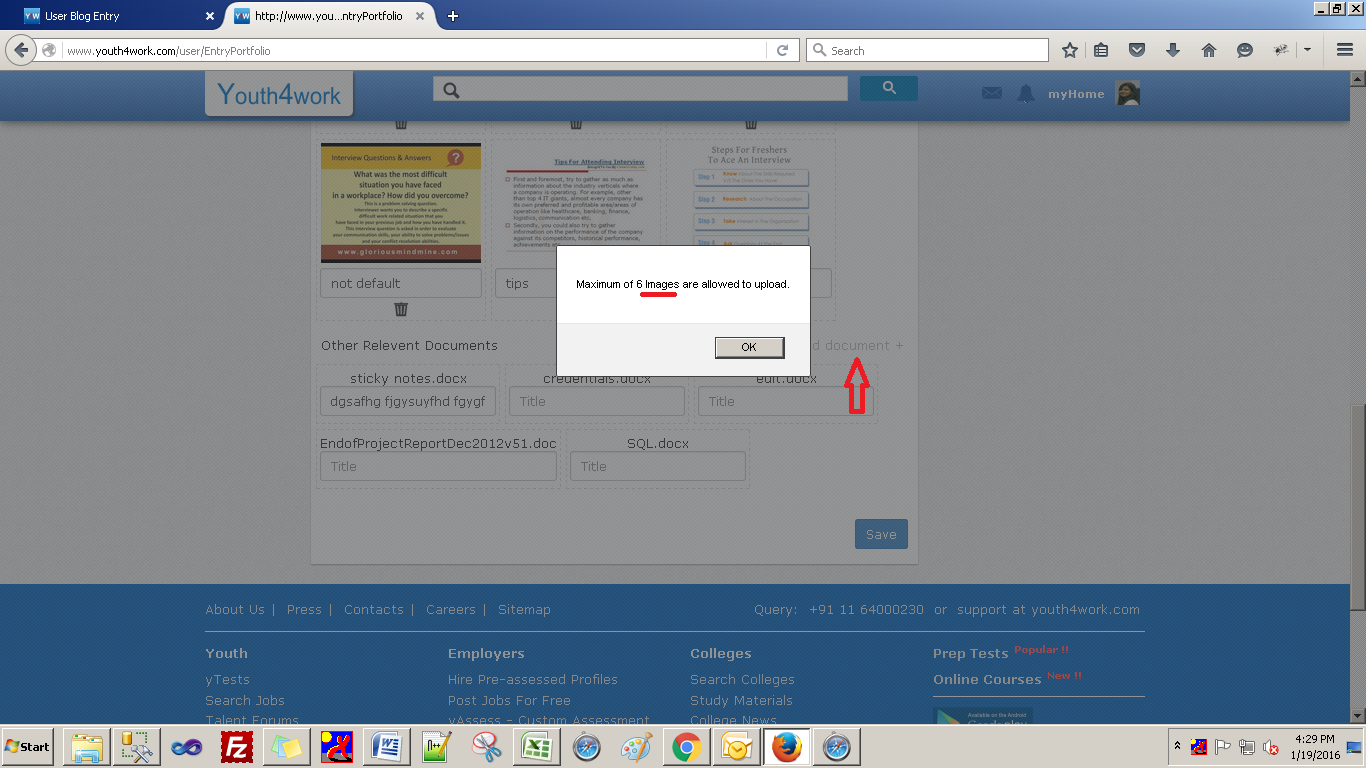Open the Careers footer link
Screen dimensions: 1366x768
(451, 609)
